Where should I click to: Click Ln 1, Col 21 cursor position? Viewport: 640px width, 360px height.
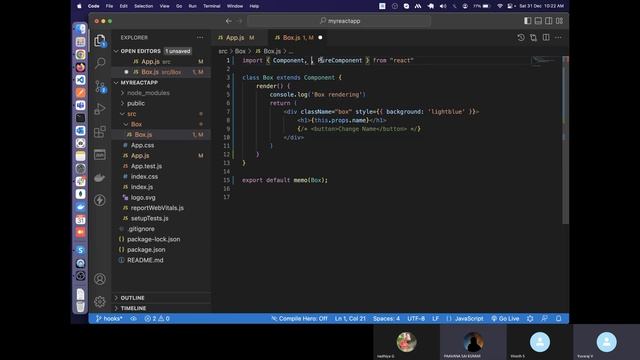(350, 318)
